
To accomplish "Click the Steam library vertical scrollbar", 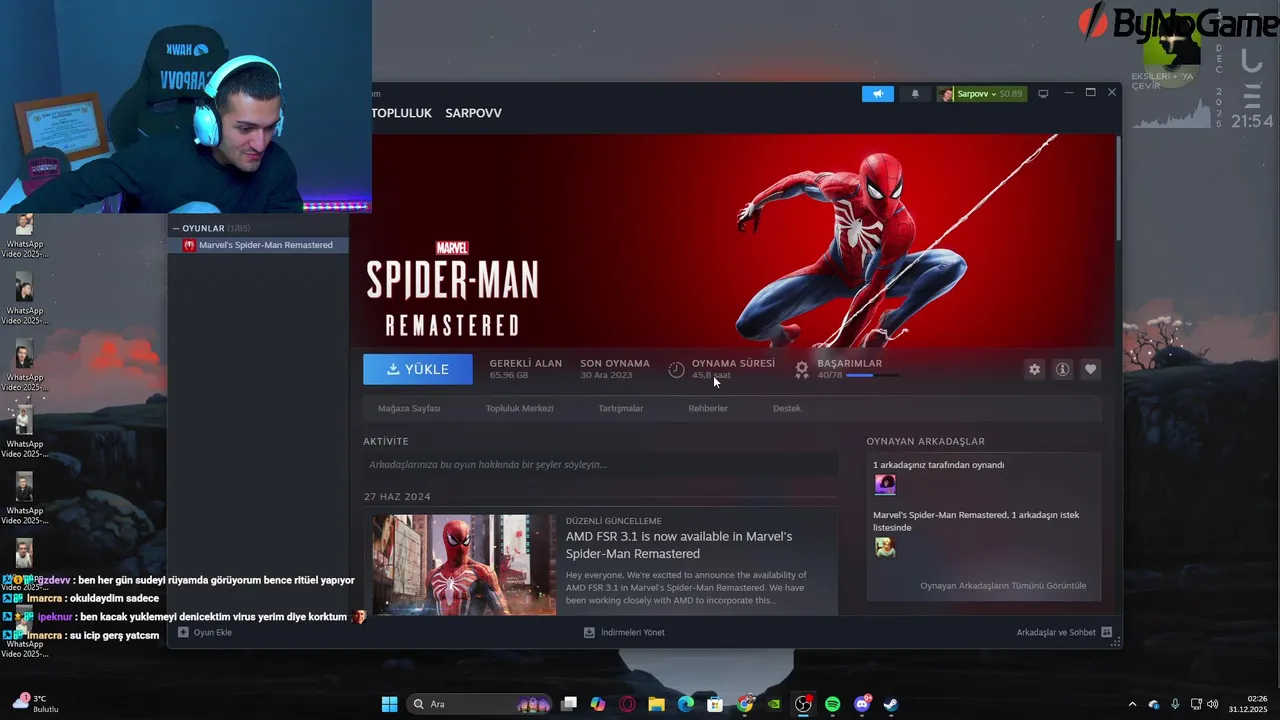I will point(1118,188).
